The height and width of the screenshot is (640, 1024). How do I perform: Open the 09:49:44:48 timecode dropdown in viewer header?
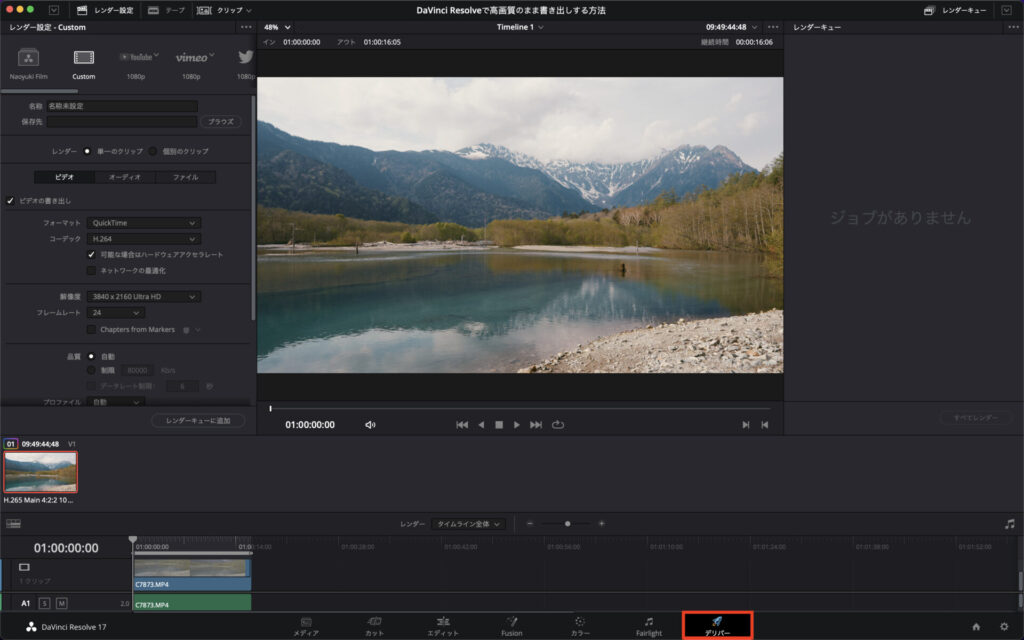tap(731, 27)
